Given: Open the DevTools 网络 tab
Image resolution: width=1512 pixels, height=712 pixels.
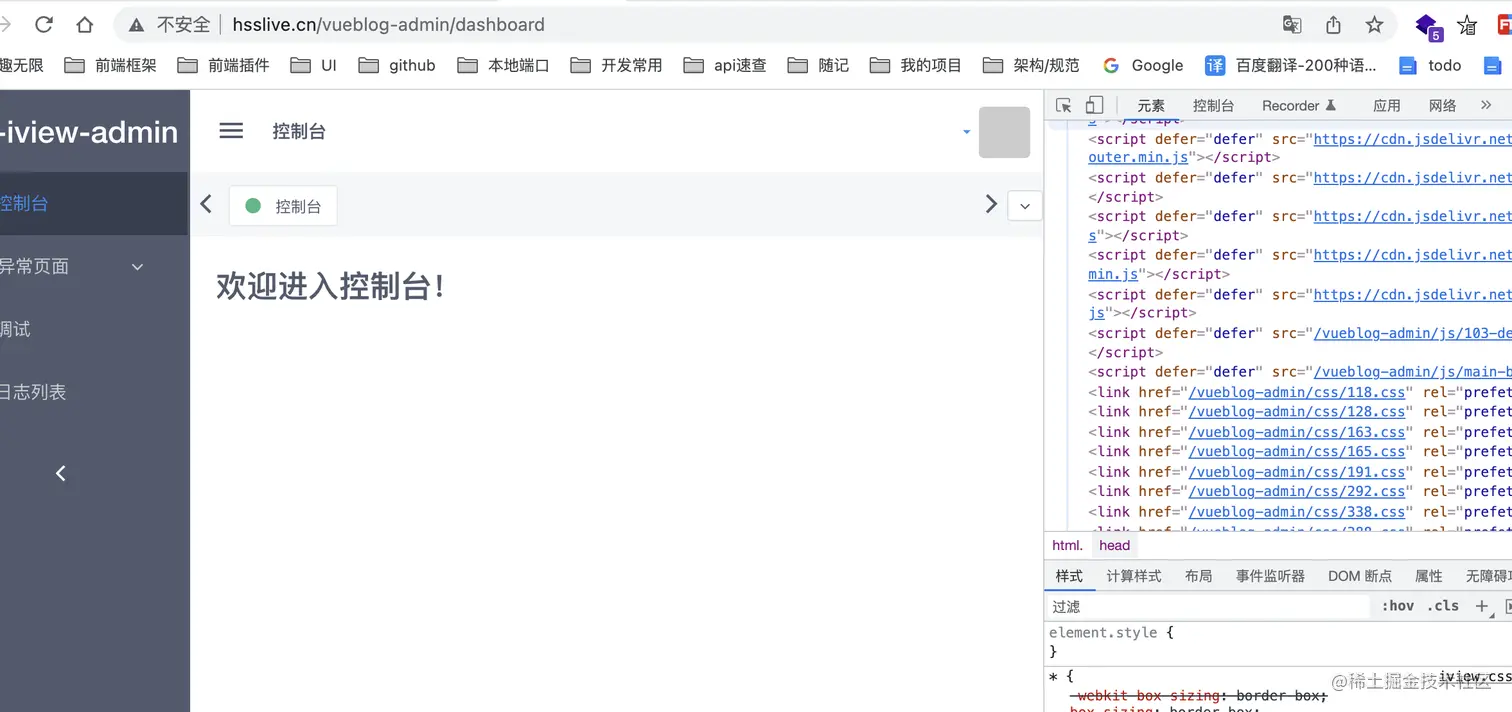Looking at the screenshot, I should (x=1443, y=105).
